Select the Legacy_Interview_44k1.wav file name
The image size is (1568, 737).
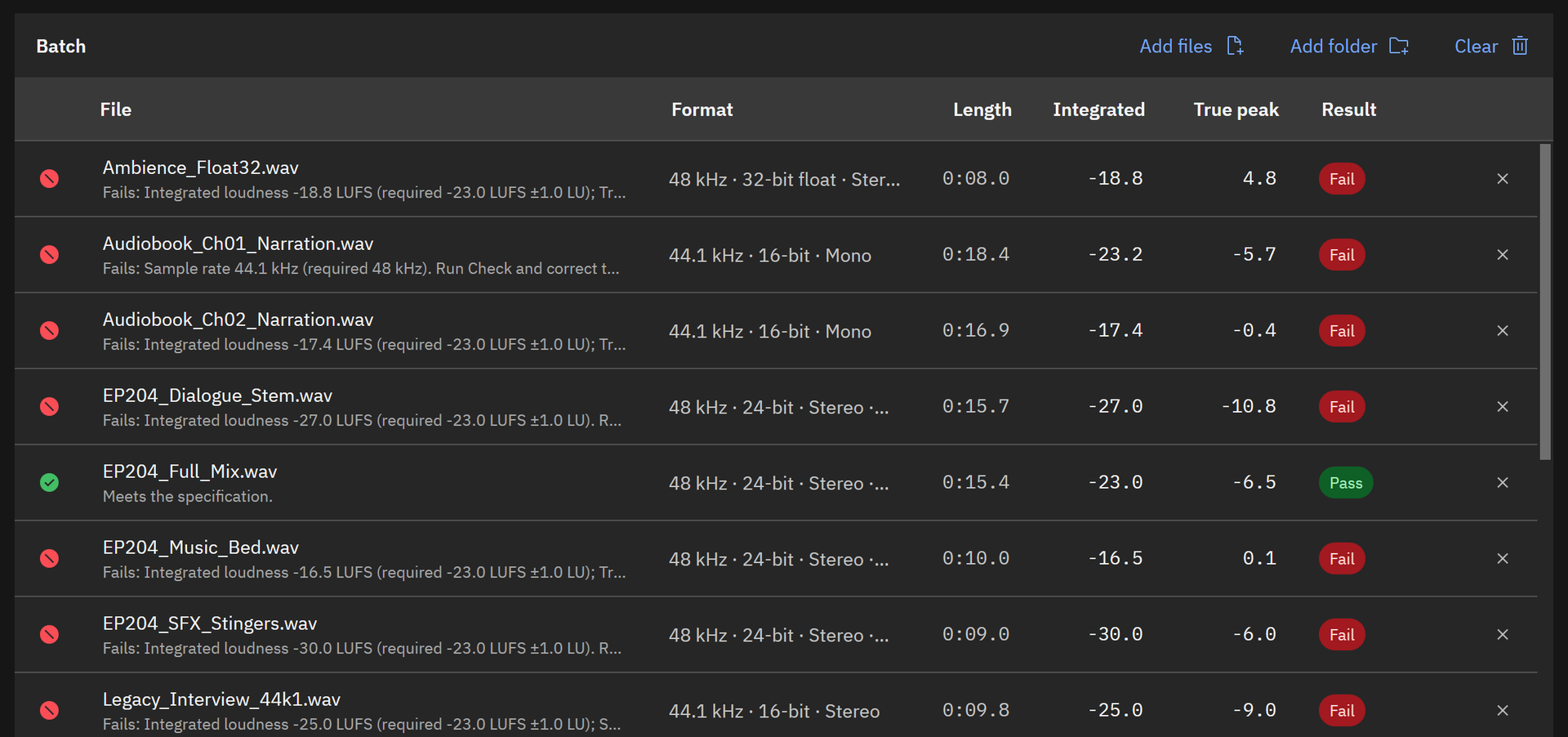pyautogui.click(x=221, y=699)
